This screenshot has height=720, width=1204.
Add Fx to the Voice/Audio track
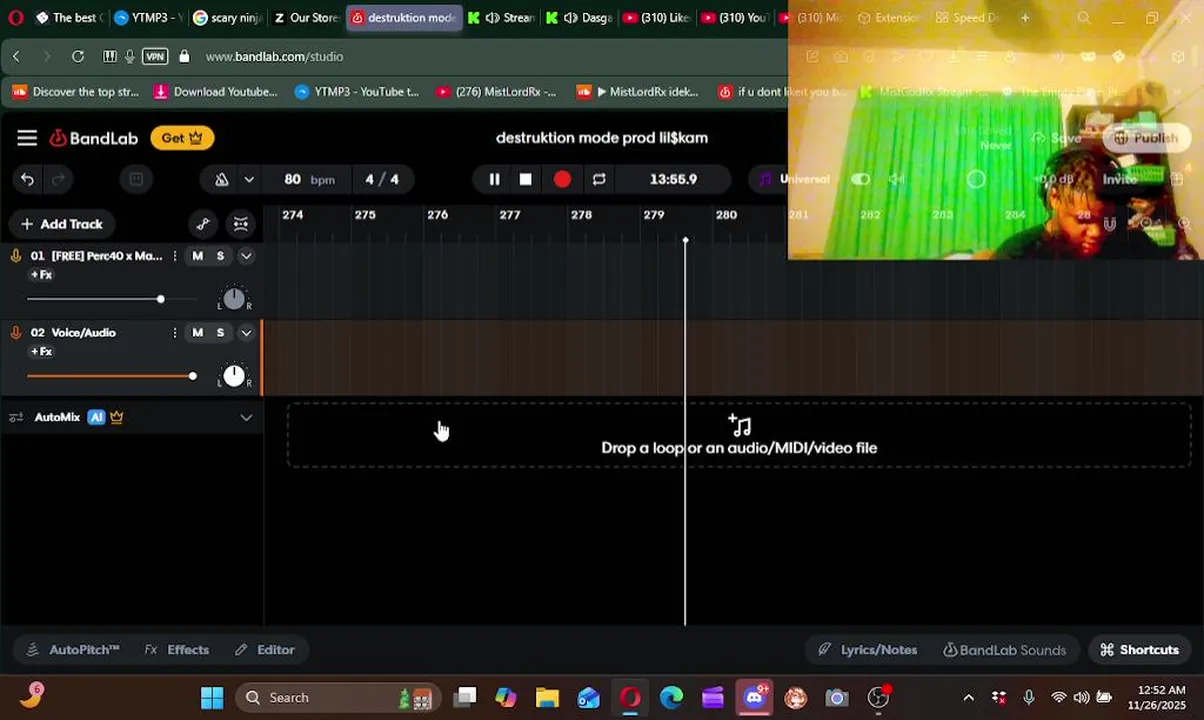point(41,352)
